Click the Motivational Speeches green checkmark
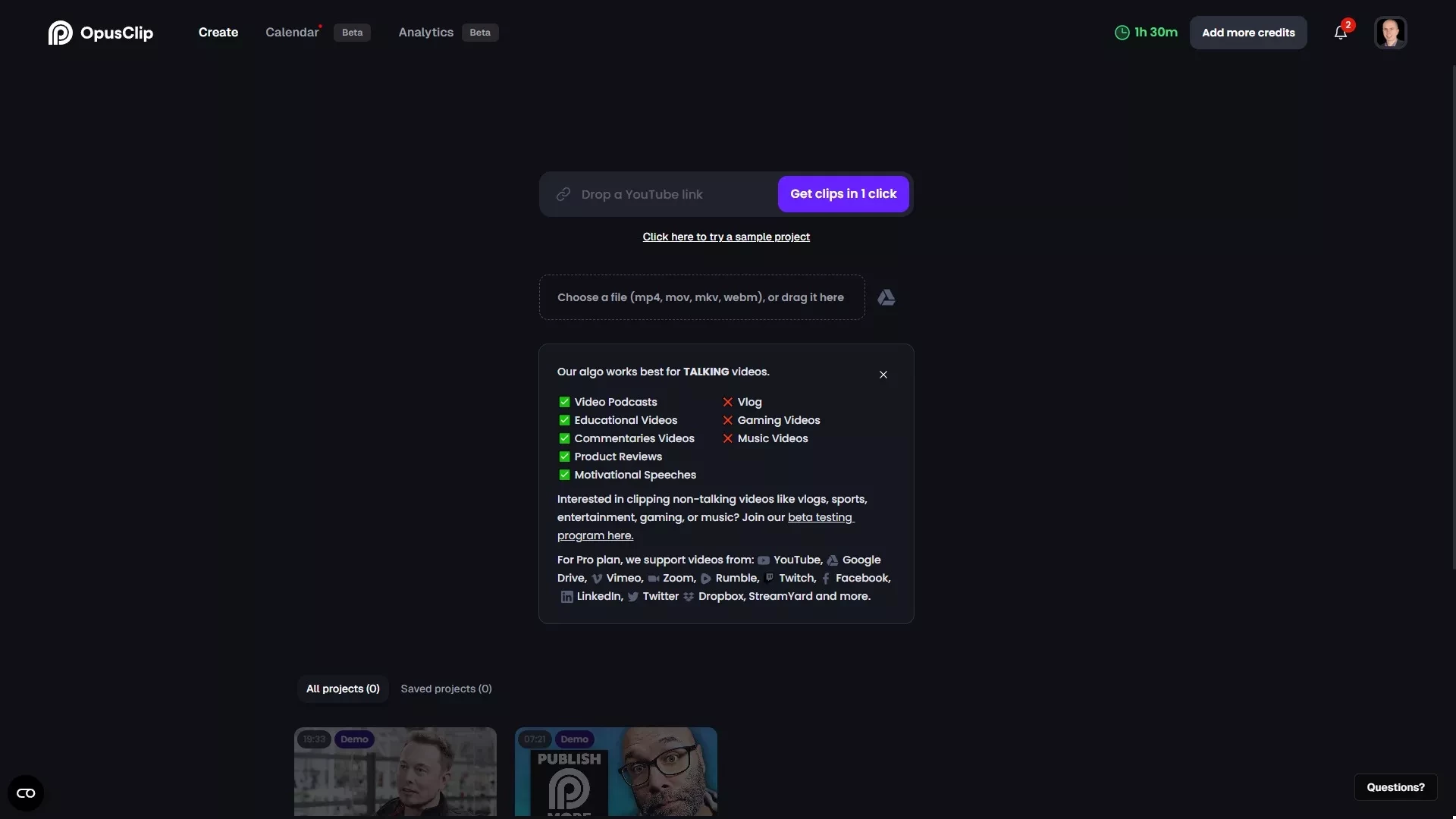Screen dimensions: 1456x819 point(564,475)
